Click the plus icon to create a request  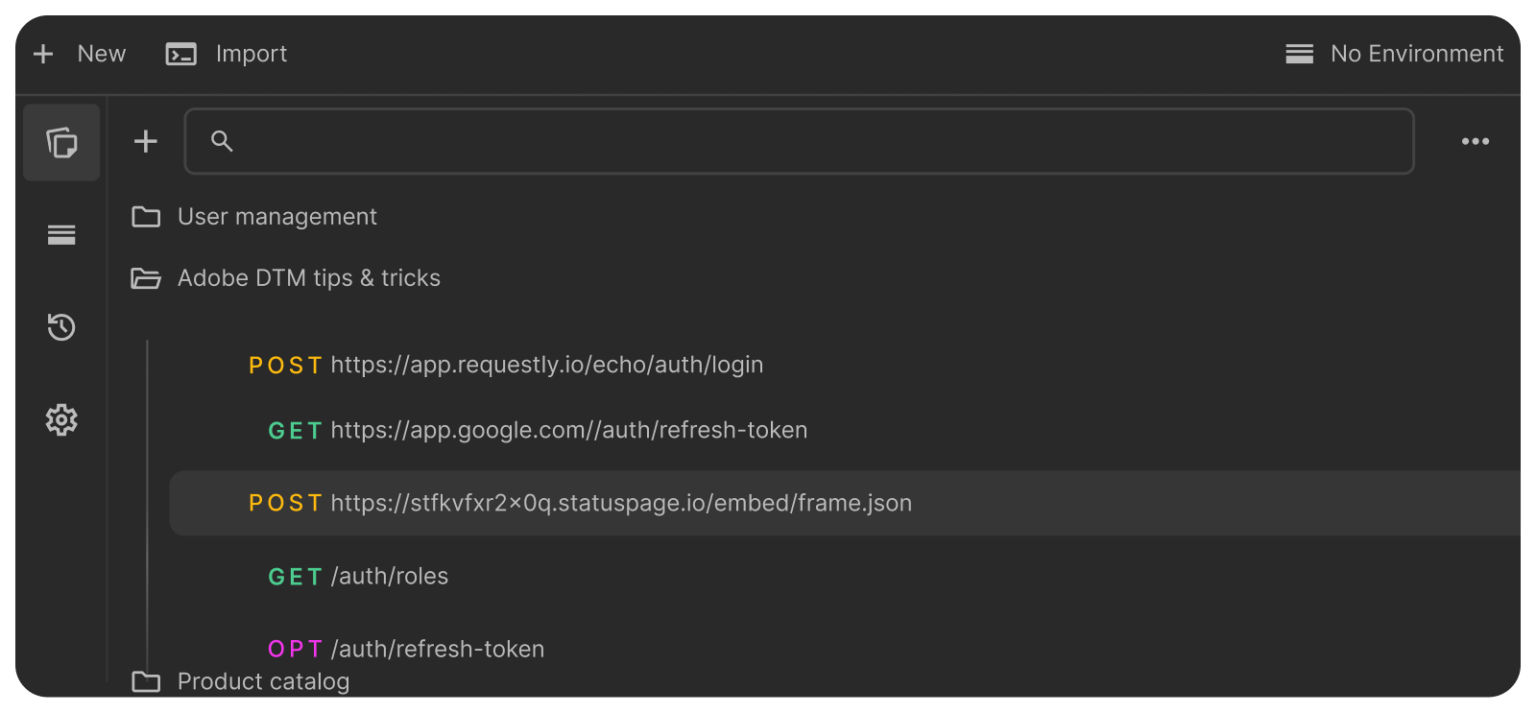click(145, 141)
